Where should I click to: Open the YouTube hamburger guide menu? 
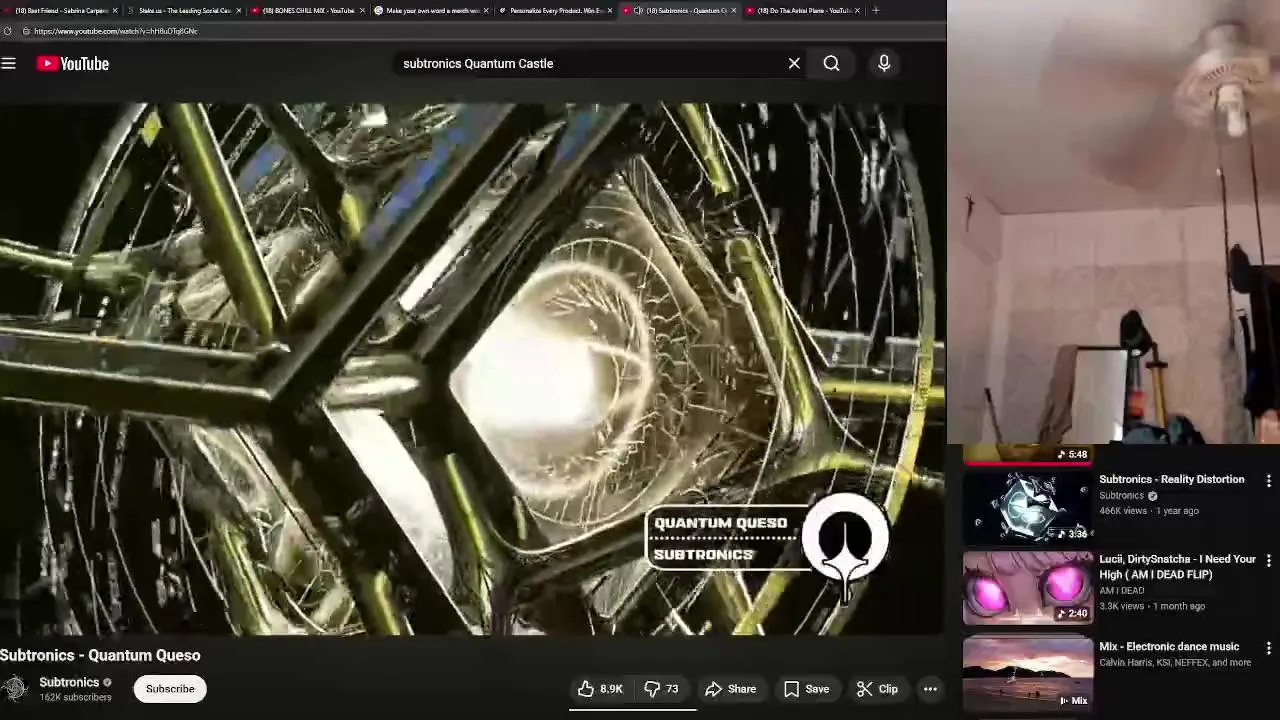[x=9, y=63]
